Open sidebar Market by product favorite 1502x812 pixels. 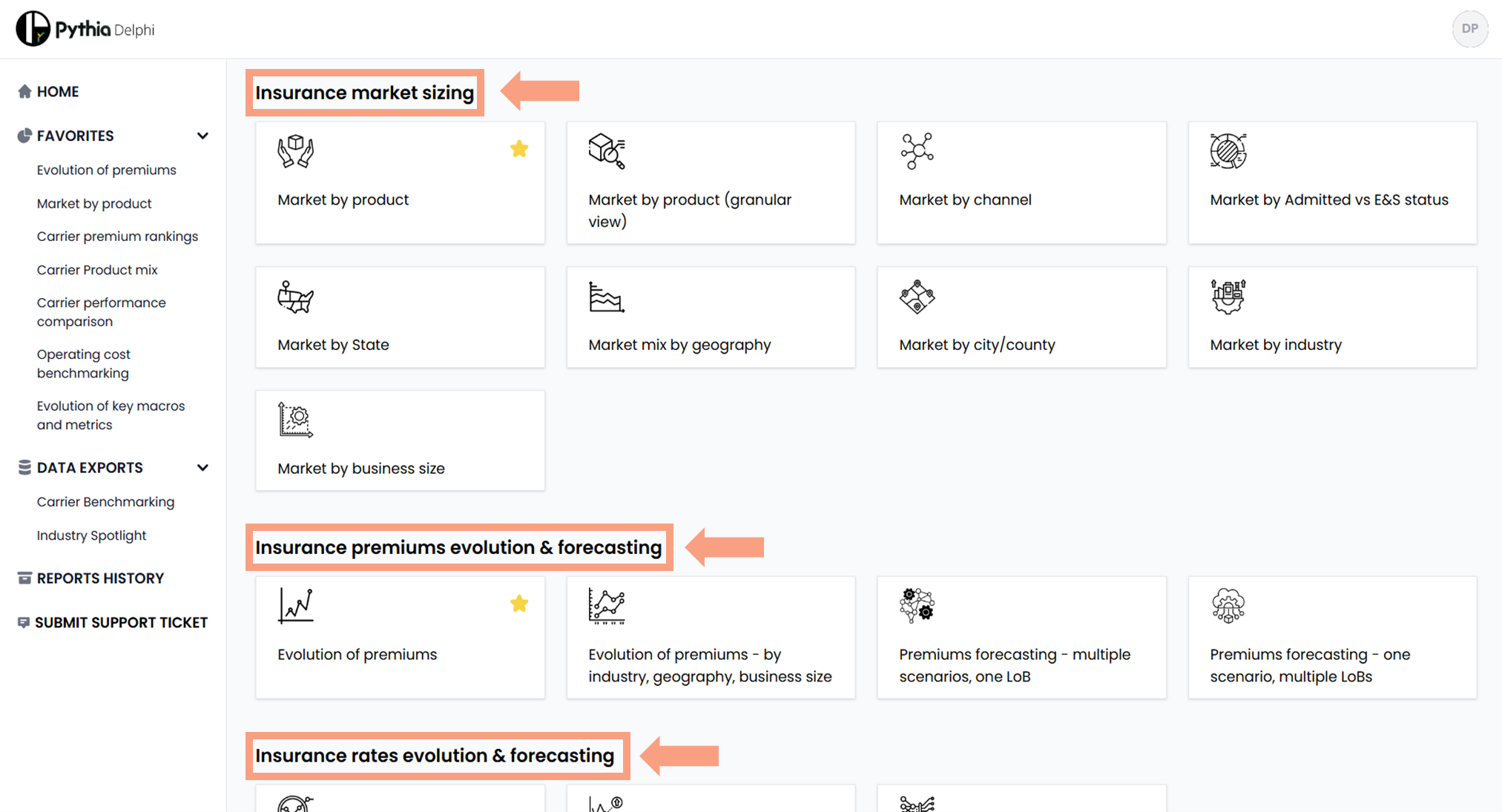pos(94,203)
